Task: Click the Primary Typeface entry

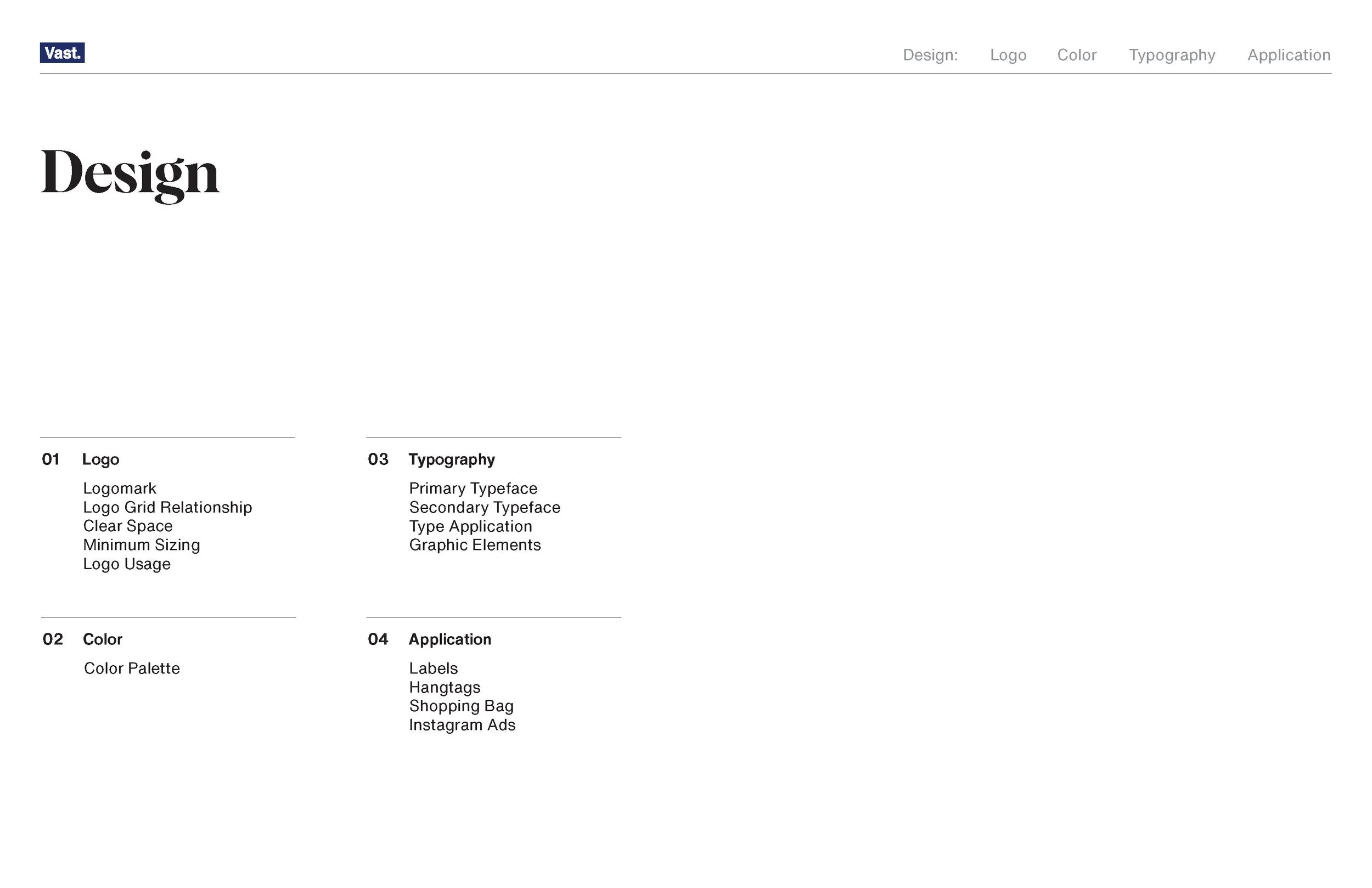Action: point(473,488)
